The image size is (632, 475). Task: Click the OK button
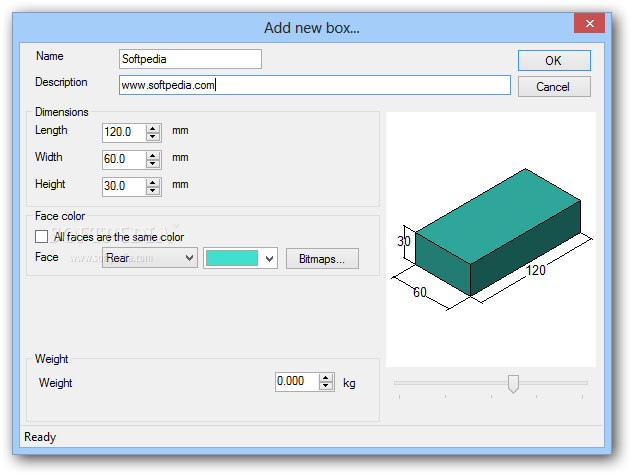554,60
